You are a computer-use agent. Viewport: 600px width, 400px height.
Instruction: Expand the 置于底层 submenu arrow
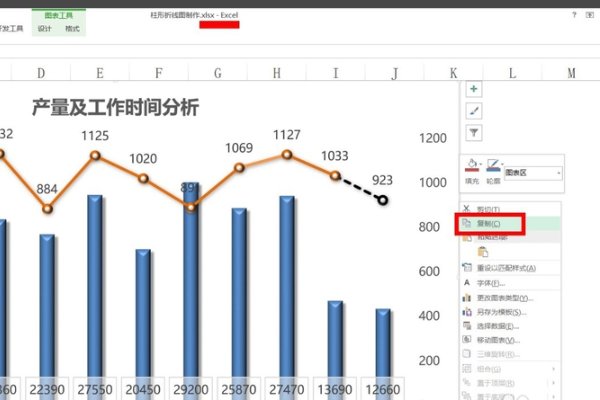click(x=553, y=396)
